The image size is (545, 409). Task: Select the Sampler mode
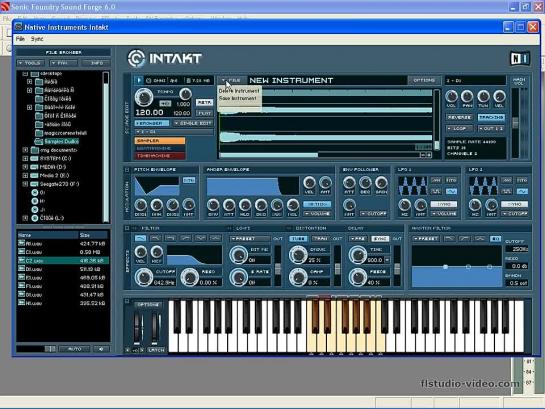(160, 141)
